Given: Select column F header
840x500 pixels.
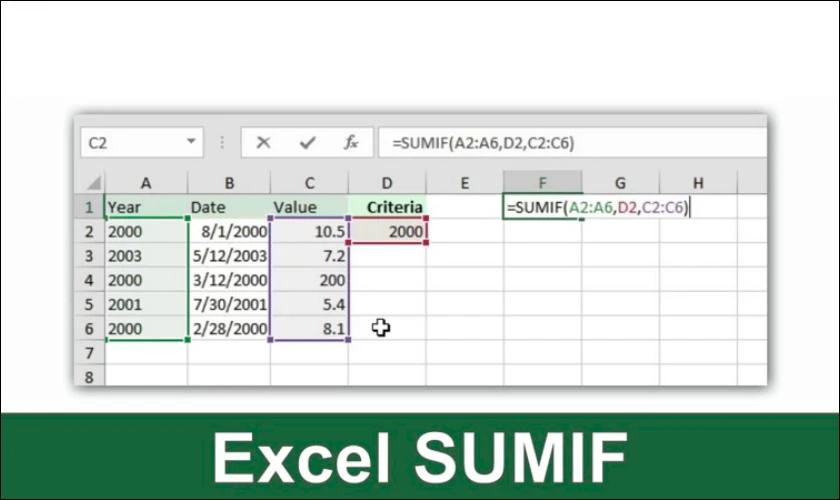Looking at the screenshot, I should pos(542,183).
